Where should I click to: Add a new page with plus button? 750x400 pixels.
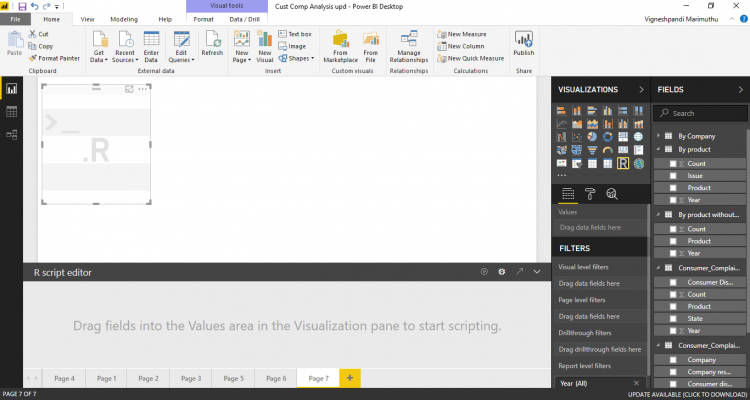[x=350, y=378]
